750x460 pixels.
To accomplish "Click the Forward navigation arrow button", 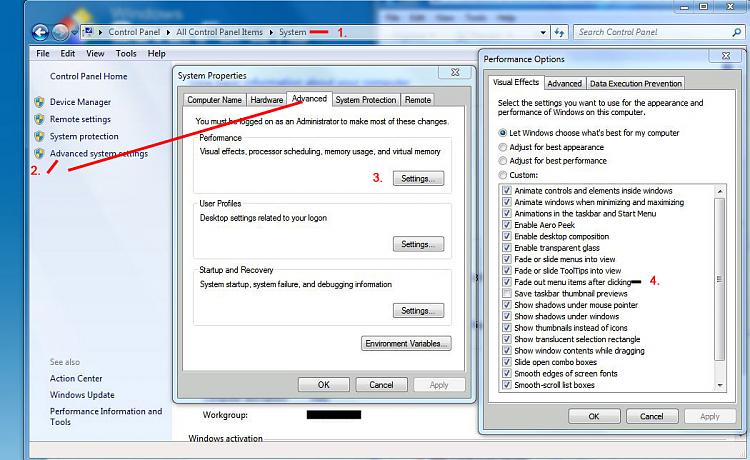I will point(60,33).
